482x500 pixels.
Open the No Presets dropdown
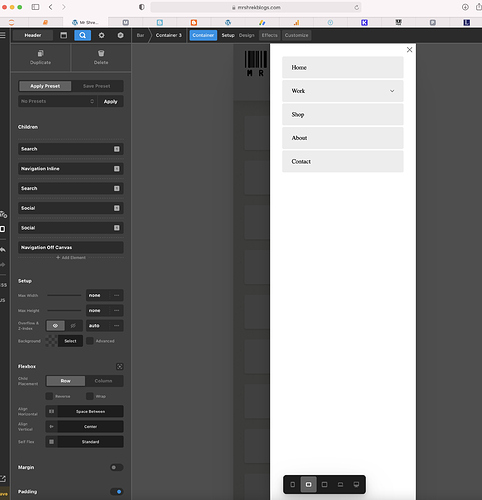(57, 101)
